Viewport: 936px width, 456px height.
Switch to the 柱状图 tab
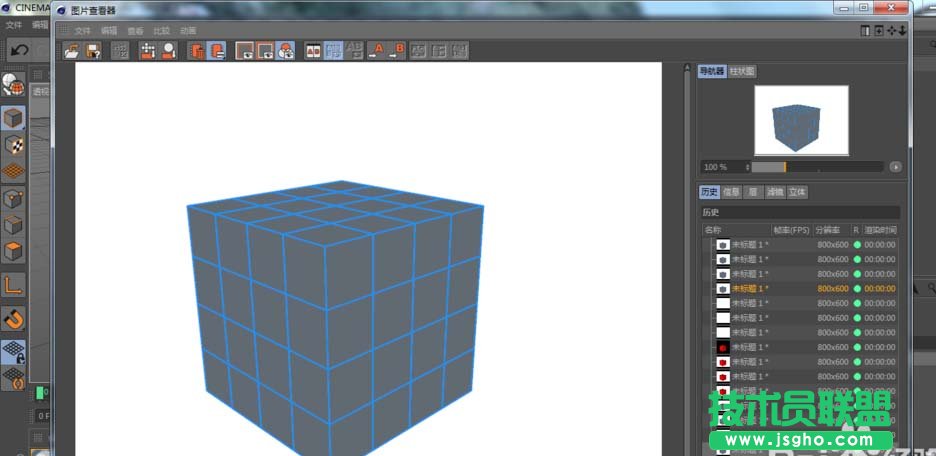(742, 72)
